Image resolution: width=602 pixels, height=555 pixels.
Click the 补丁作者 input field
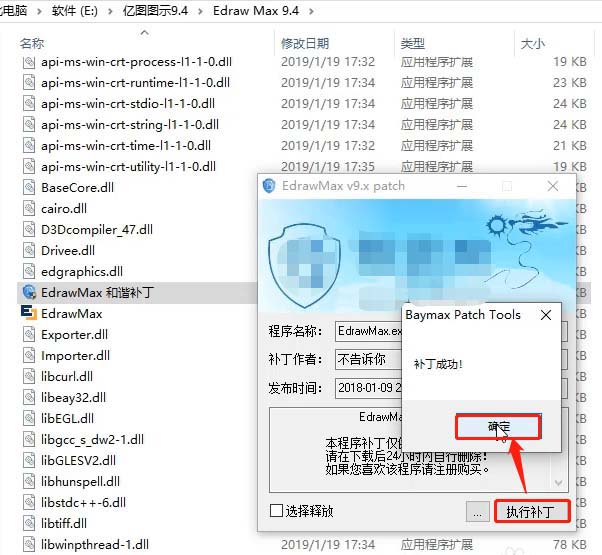tap(369, 360)
